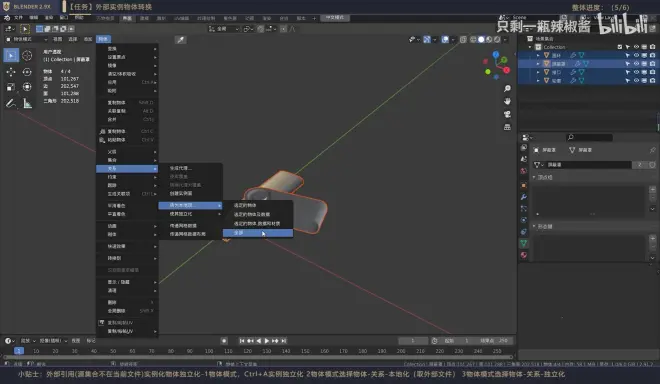This screenshot has width=660, height=384.
Task: Toggle the camera view gizmo icon
Action: pos(507,114)
